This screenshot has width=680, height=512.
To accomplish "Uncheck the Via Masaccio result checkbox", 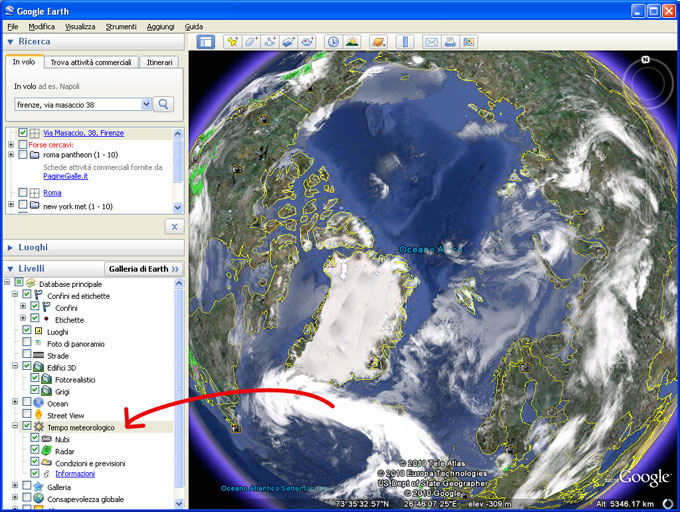I will pos(23,133).
